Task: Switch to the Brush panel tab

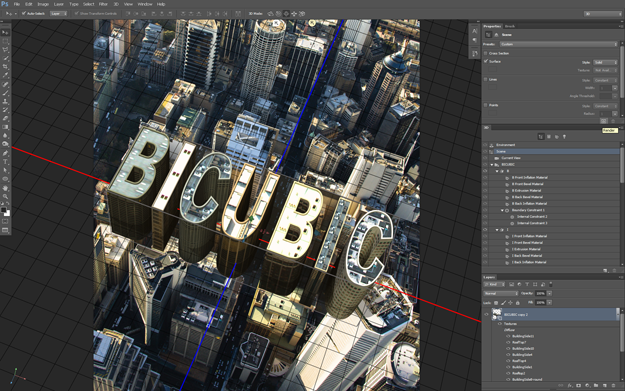Action: pos(510,26)
